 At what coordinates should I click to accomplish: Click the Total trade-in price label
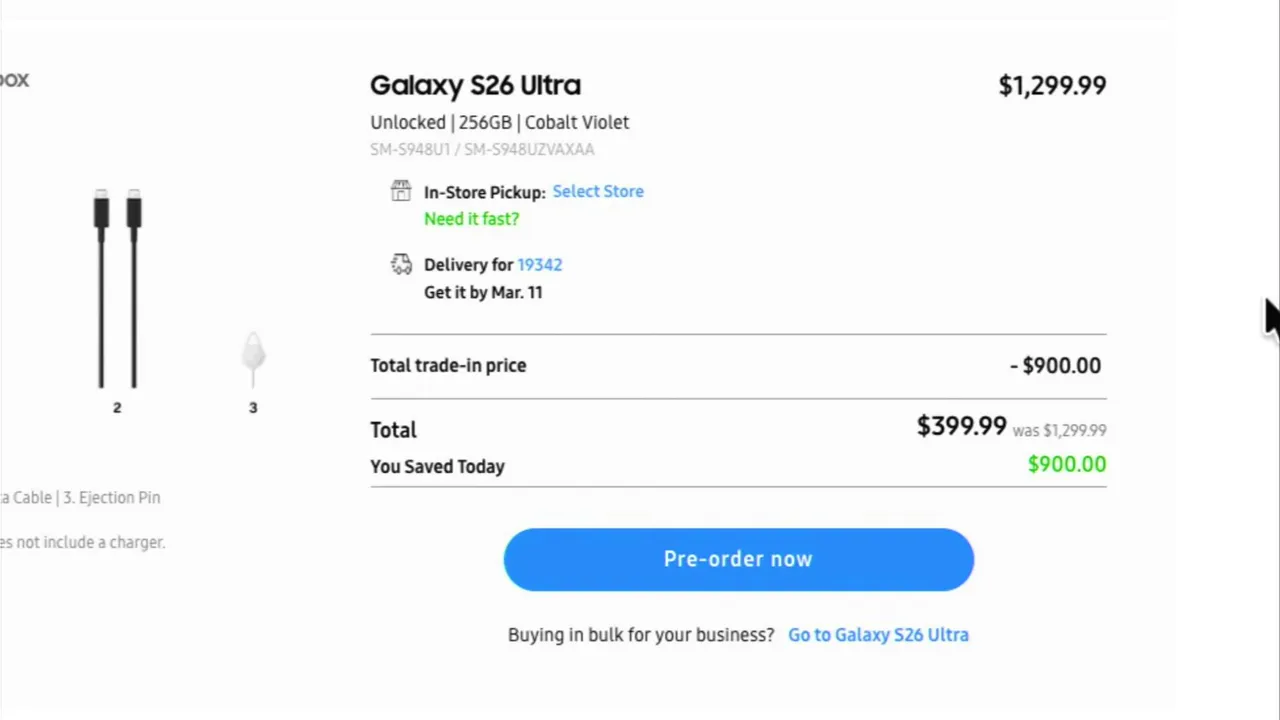click(x=448, y=366)
